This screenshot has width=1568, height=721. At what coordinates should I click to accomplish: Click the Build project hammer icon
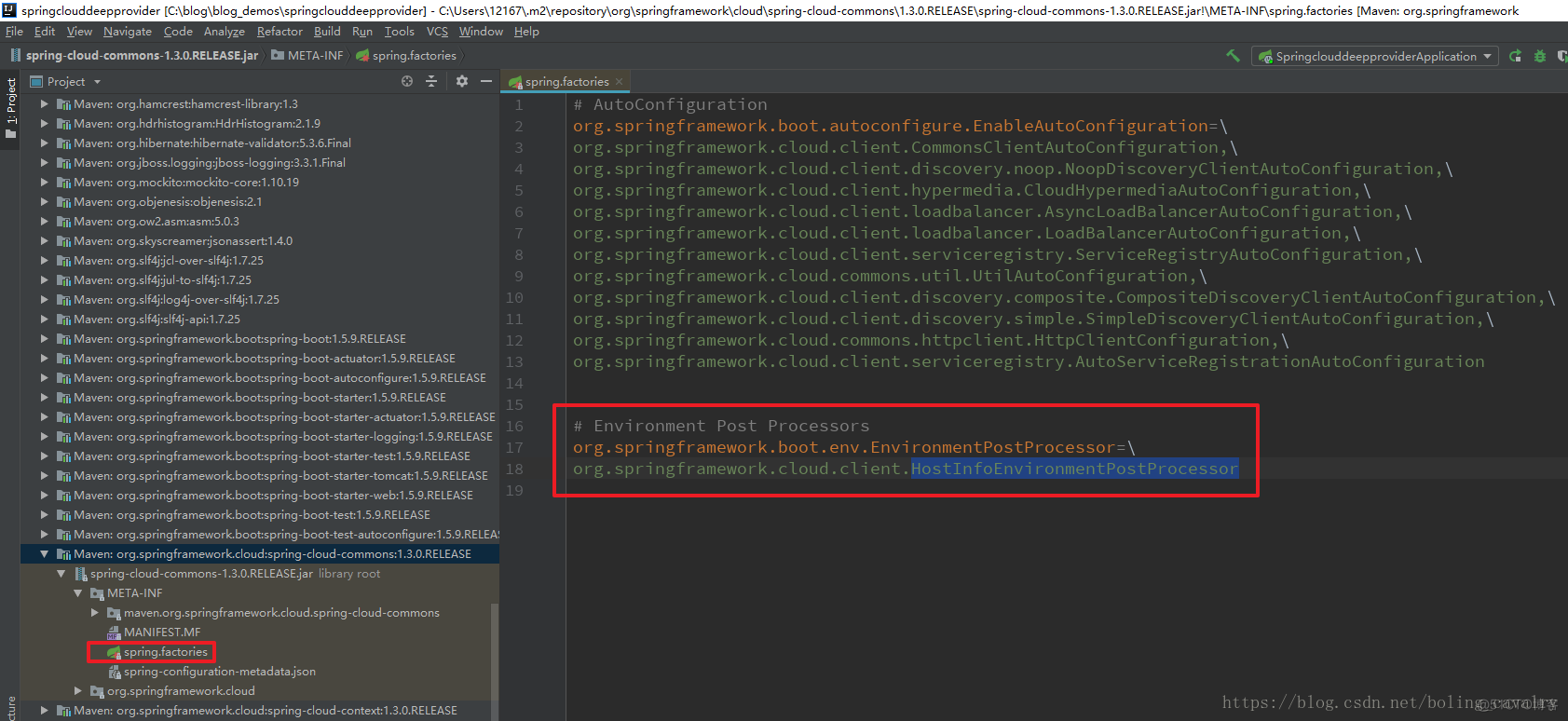pyautogui.click(x=1233, y=56)
